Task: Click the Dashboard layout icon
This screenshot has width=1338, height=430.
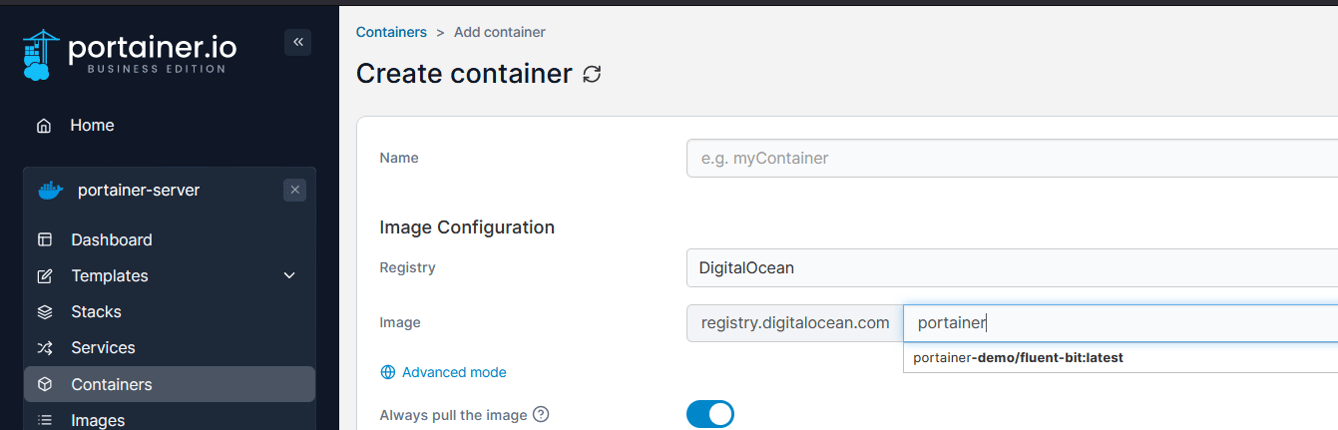Action: point(44,240)
